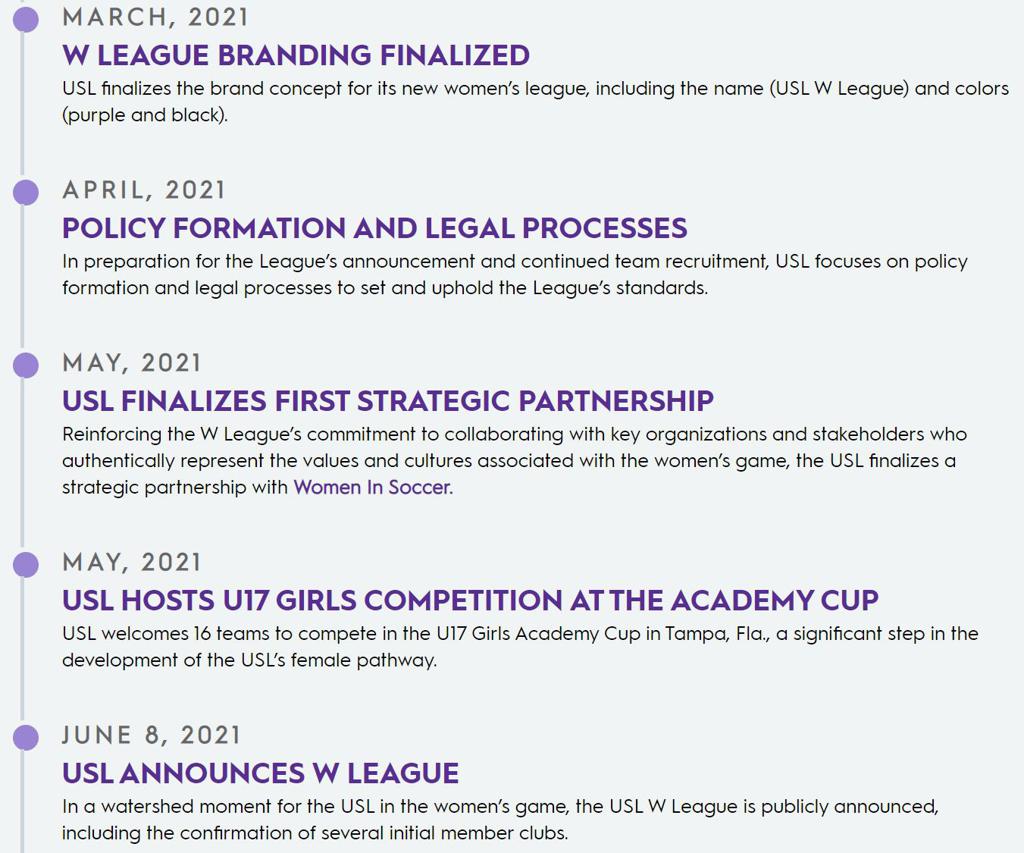Click the paragraph about 16 teams in Tampa
The height and width of the screenshot is (853, 1024).
[x=519, y=646]
